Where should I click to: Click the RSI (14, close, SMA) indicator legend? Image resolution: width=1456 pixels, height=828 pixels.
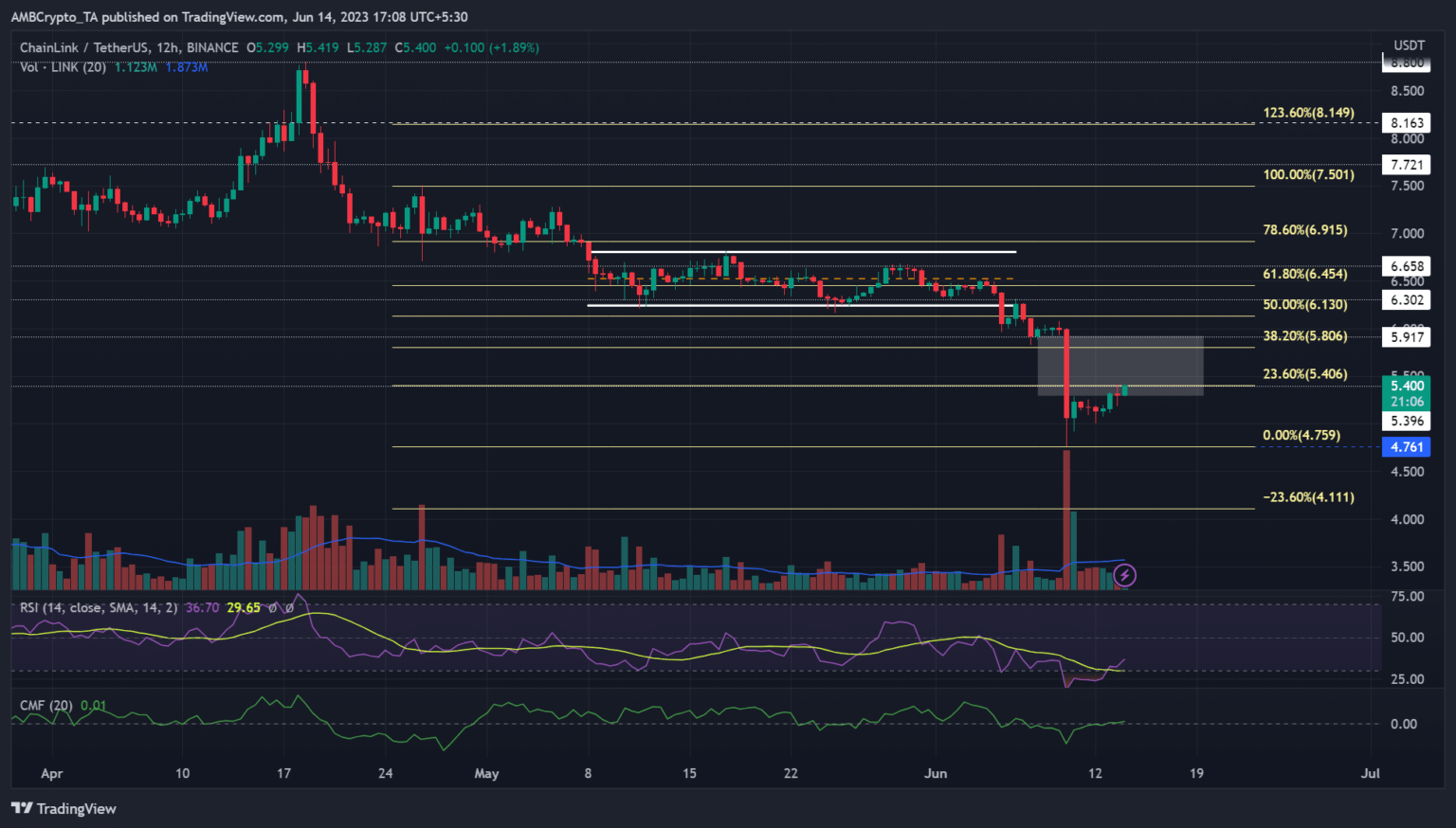(99, 607)
